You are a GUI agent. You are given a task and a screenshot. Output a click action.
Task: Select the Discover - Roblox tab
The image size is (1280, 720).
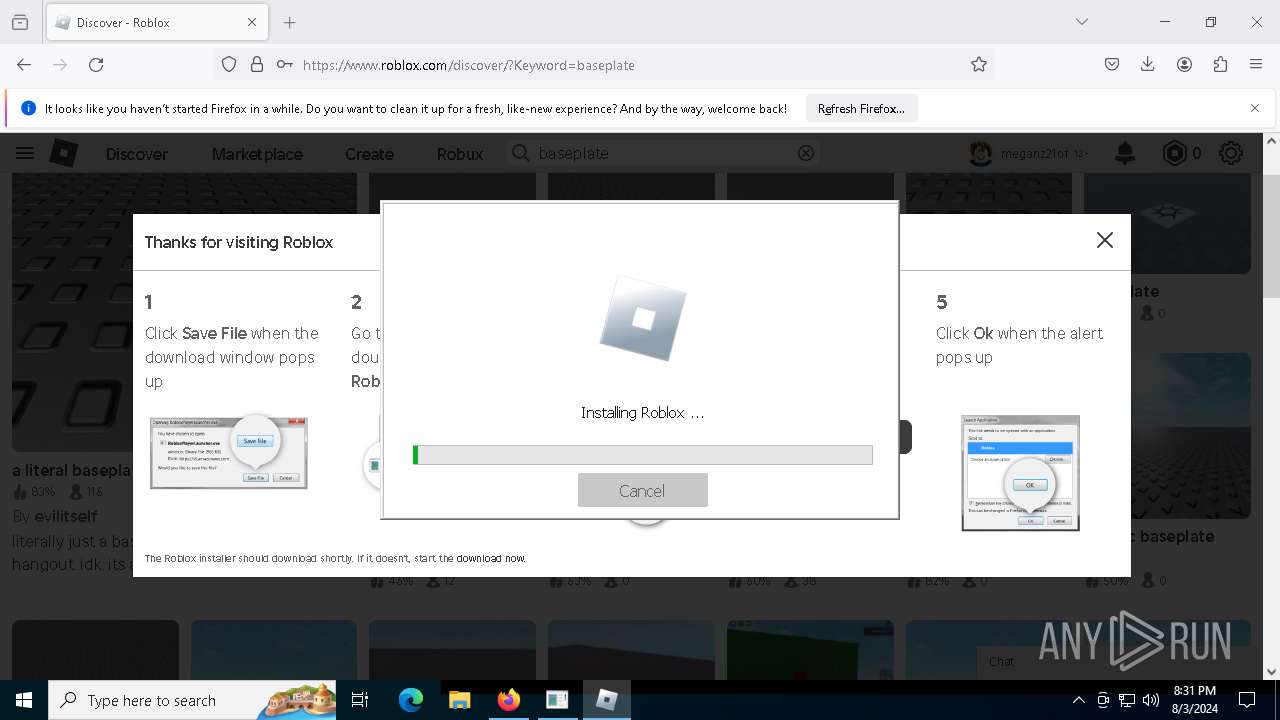click(x=156, y=22)
